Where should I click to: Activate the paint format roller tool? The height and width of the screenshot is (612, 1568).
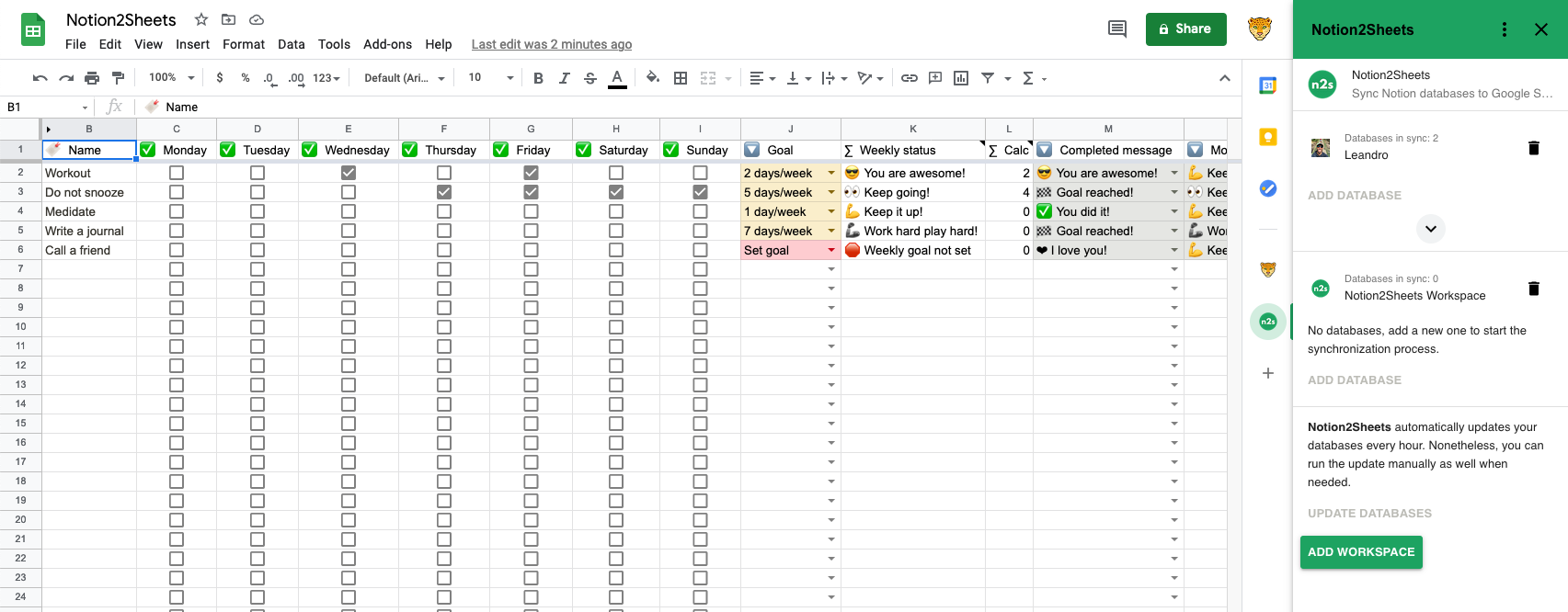pos(118,78)
